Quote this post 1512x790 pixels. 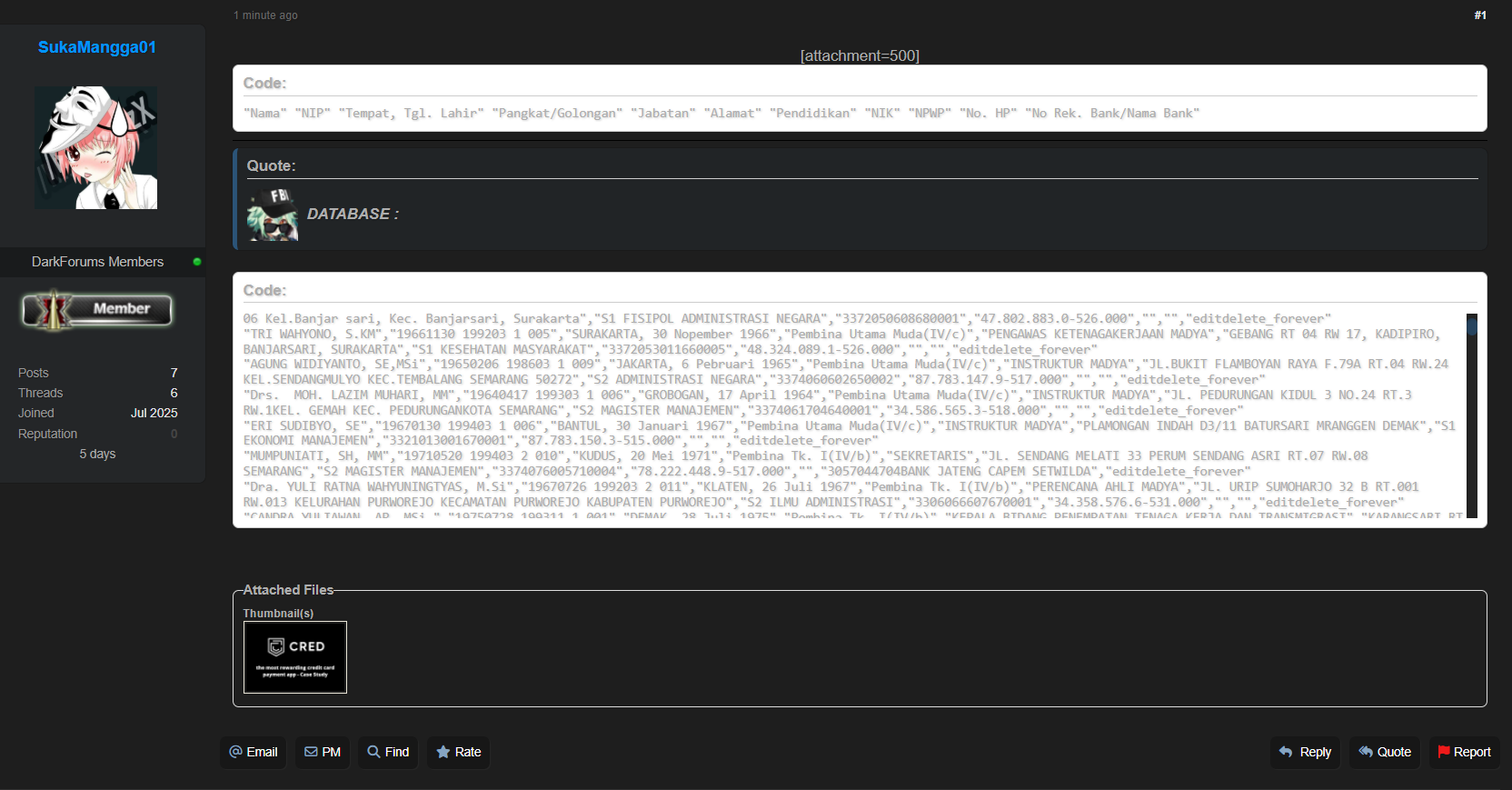click(x=1385, y=752)
